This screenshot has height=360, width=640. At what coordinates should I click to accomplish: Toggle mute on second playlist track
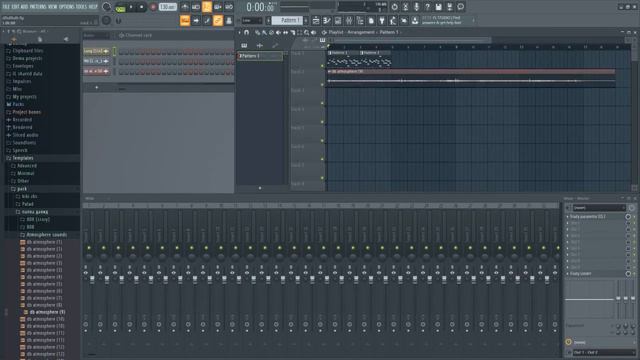[x=322, y=84]
